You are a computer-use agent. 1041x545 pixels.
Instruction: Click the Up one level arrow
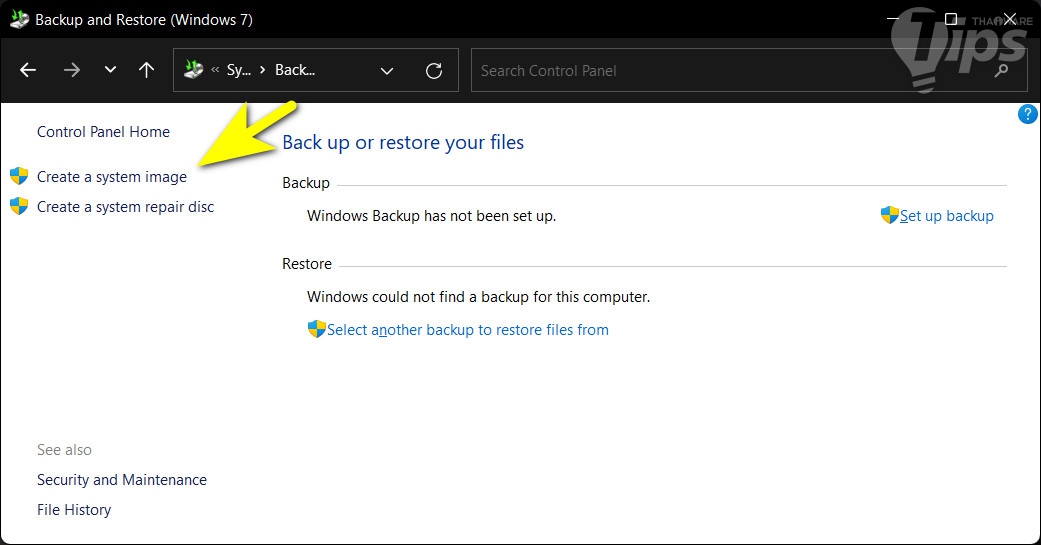tap(147, 70)
